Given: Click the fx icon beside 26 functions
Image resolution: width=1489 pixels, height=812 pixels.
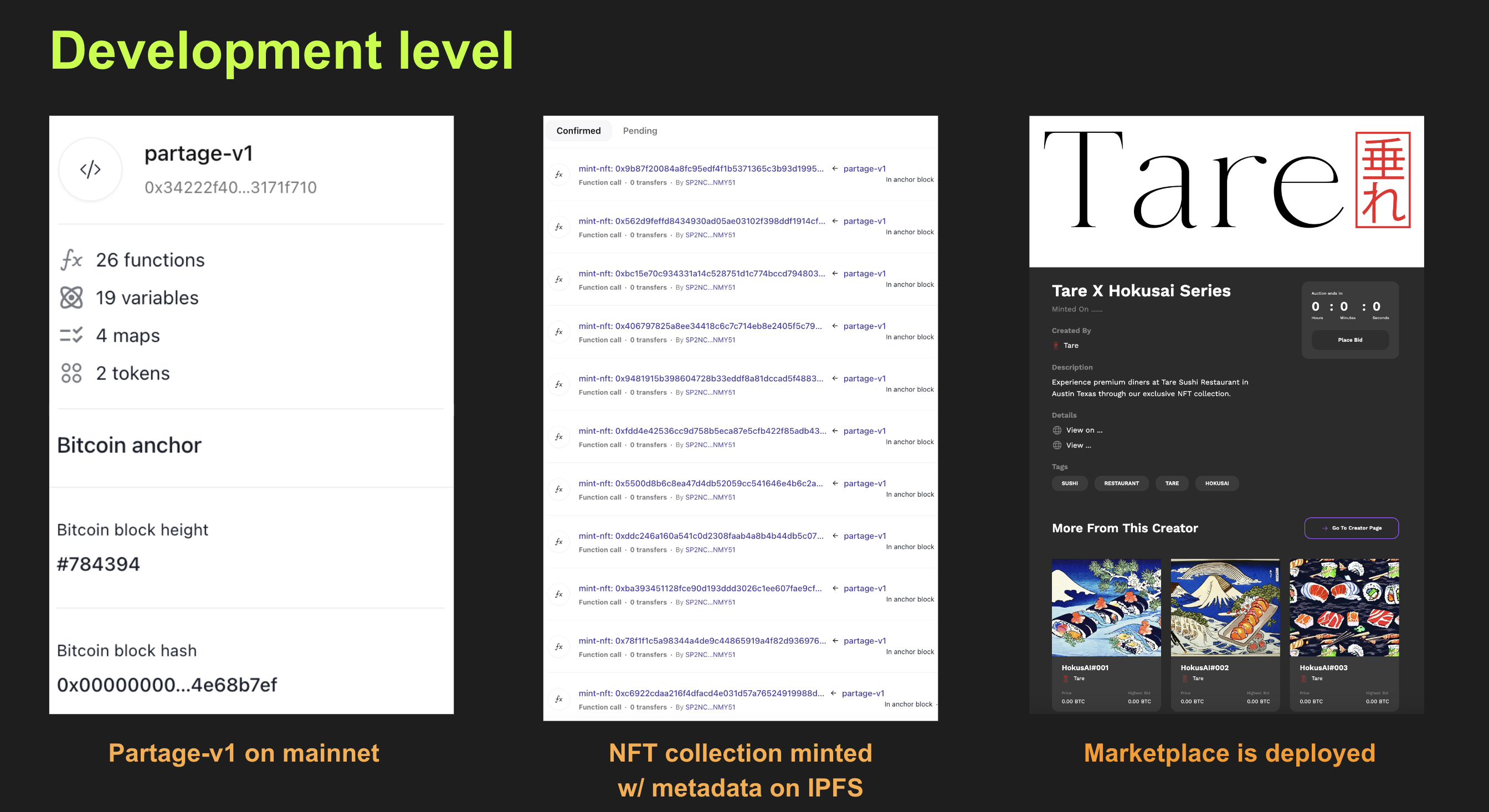Looking at the screenshot, I should coord(71,259).
